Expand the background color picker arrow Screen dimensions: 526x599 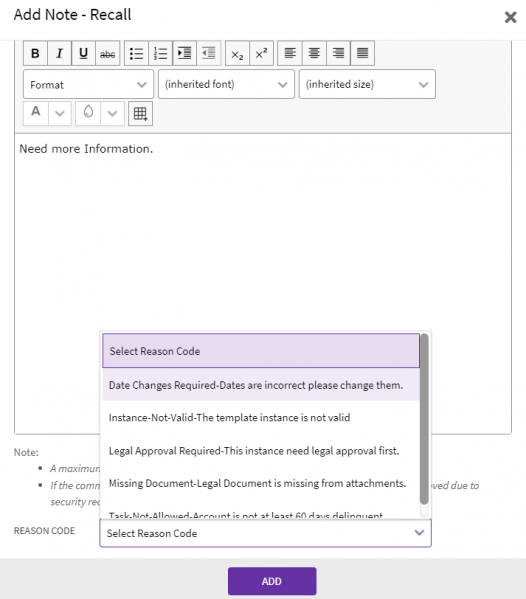pyautogui.click(x=112, y=113)
